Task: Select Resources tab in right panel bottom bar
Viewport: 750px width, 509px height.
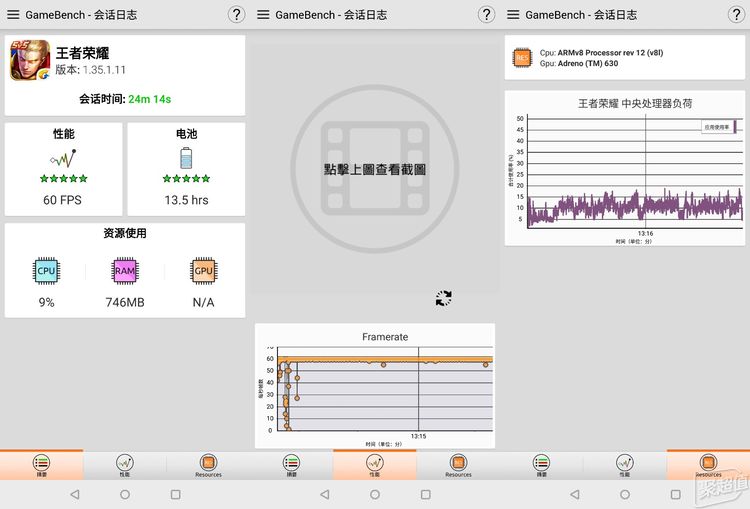Action: tap(708, 465)
